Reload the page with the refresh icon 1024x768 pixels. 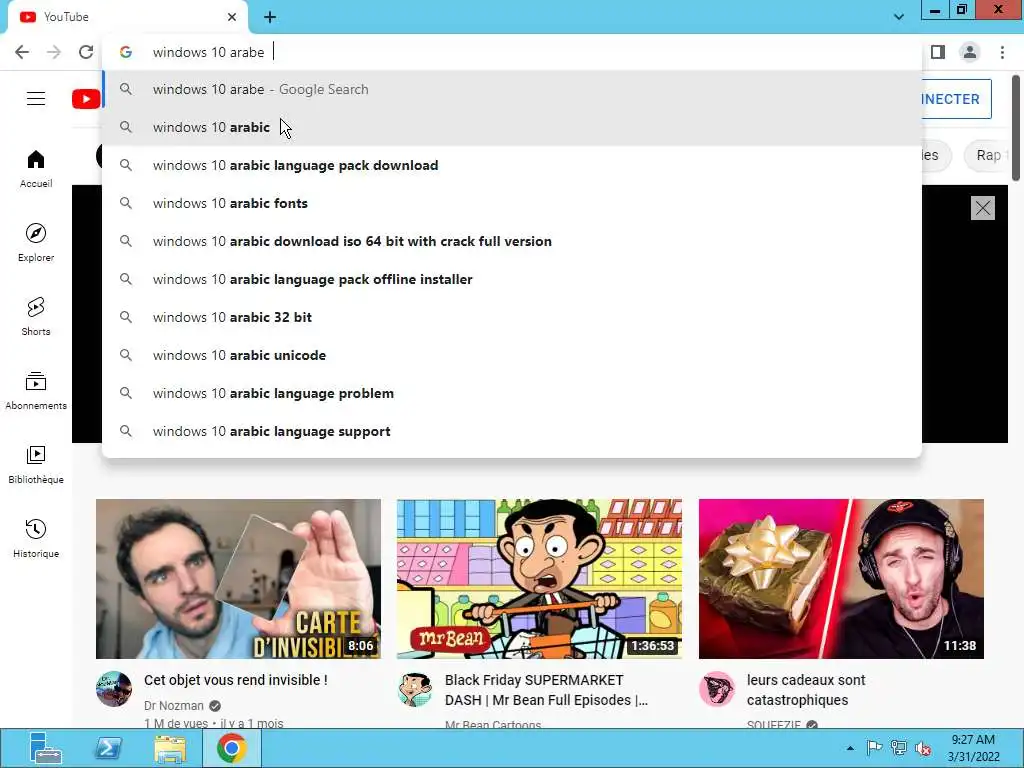[86, 52]
